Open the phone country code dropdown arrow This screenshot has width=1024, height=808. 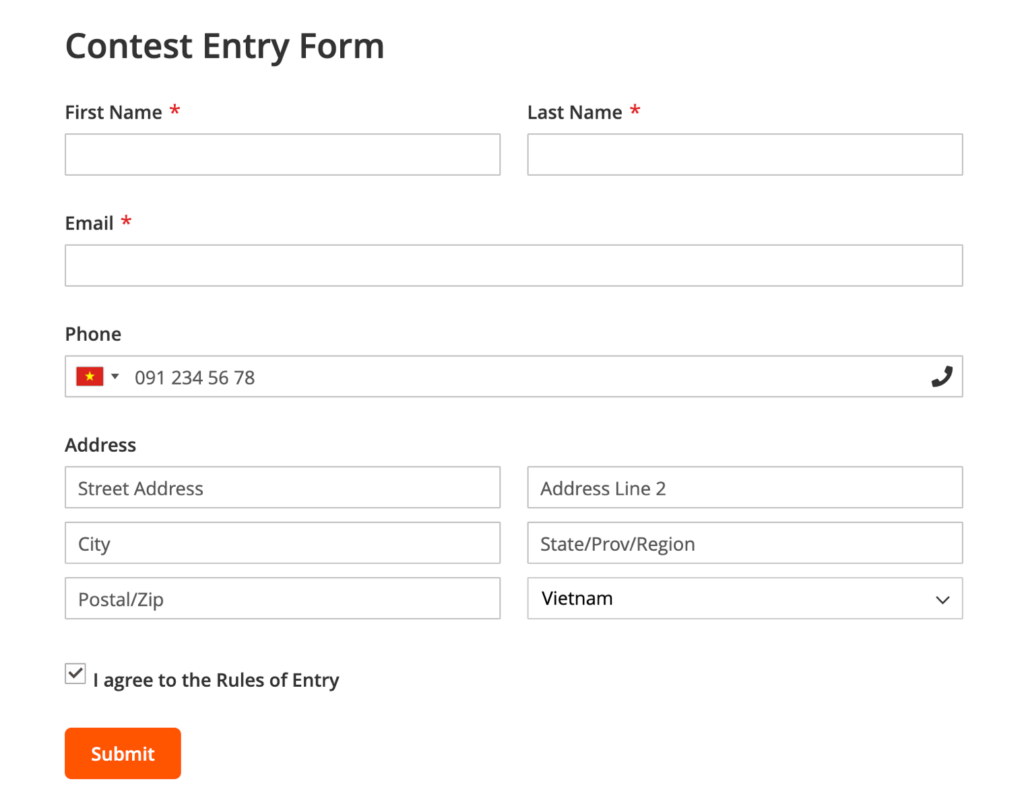click(115, 376)
